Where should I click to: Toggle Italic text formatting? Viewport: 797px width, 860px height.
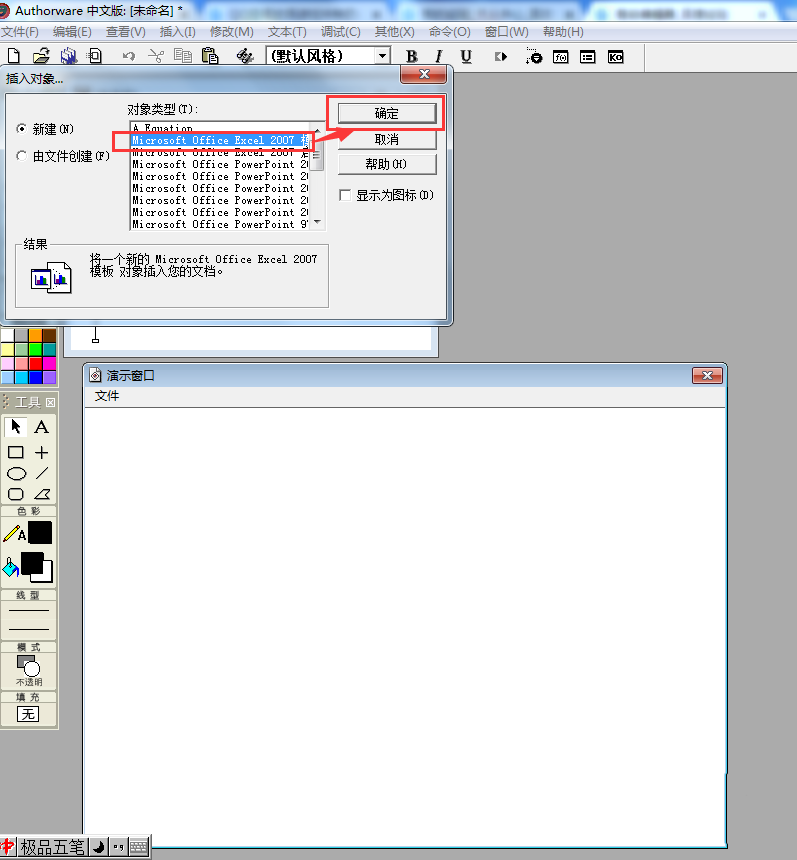point(438,56)
